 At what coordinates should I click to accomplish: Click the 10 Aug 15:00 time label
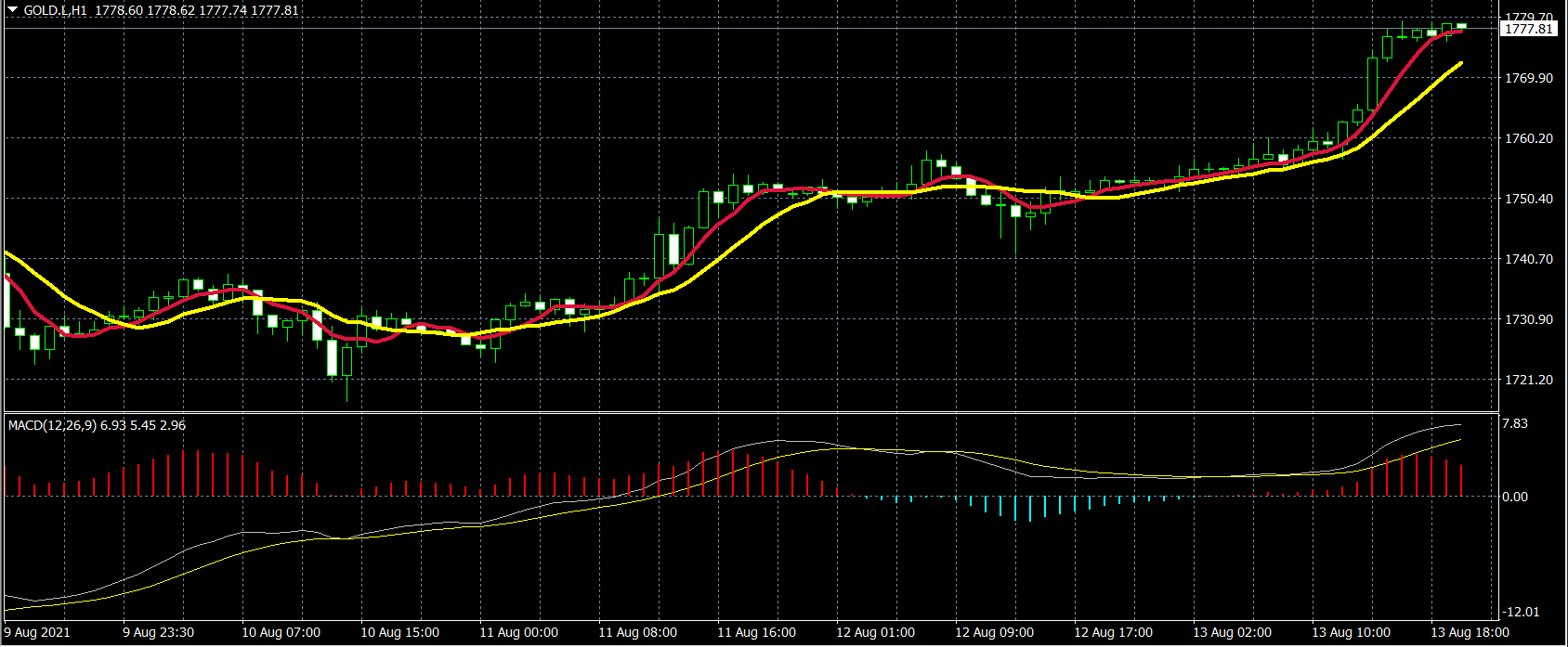click(x=399, y=632)
